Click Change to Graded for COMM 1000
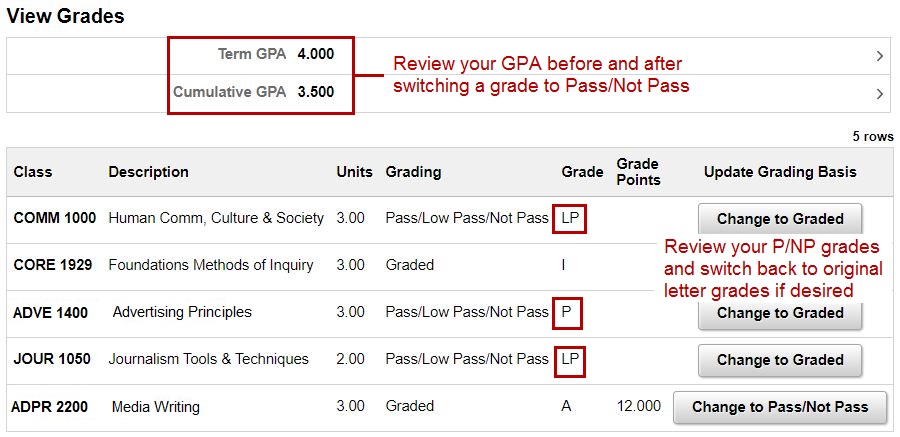Screen dimensions: 900x437 click(780, 219)
